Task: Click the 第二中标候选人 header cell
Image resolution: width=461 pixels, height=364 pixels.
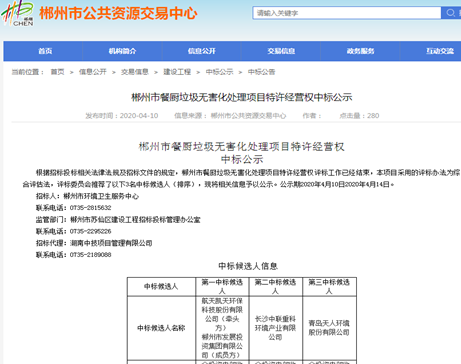Action: click(x=276, y=287)
